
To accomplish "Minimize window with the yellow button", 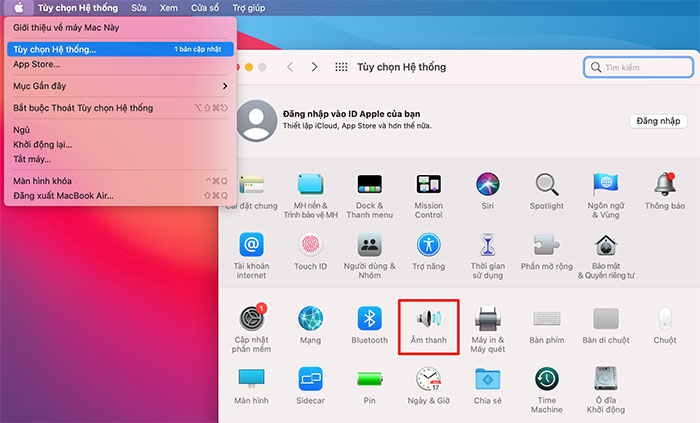I will tap(249, 67).
